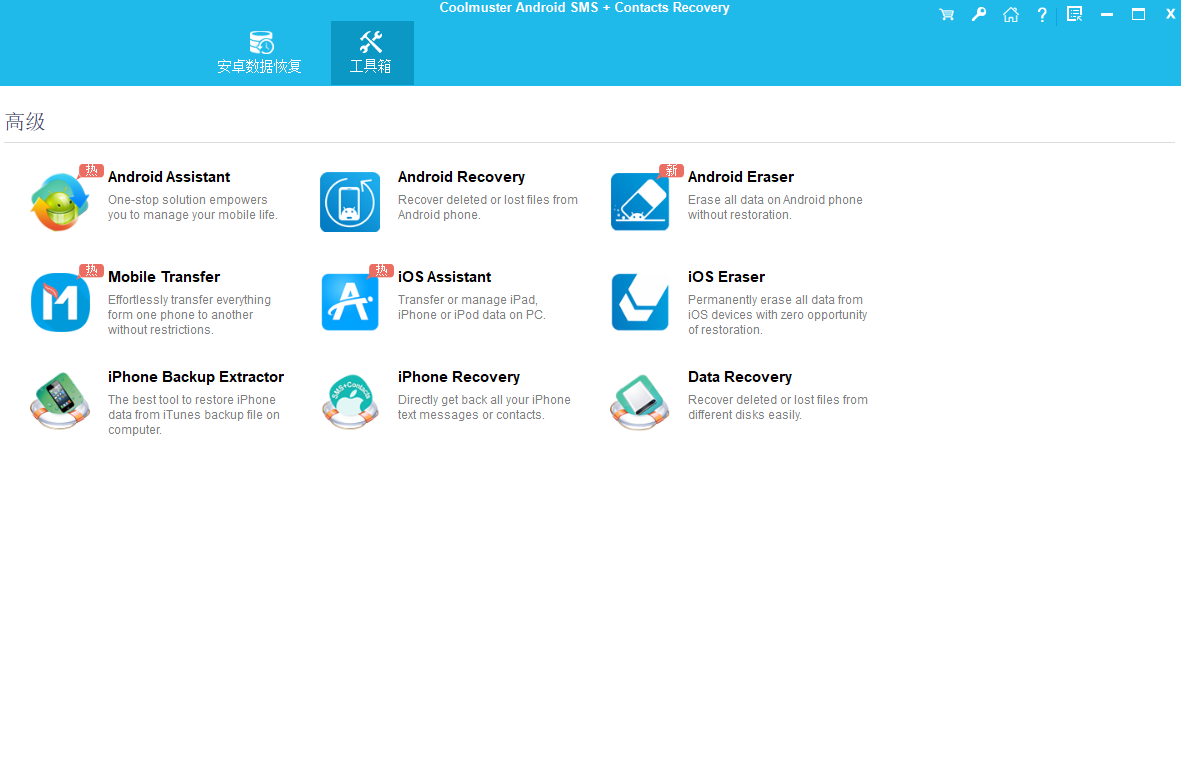Open the Android Recovery icon
This screenshot has height=757, width=1181.
tap(350, 202)
